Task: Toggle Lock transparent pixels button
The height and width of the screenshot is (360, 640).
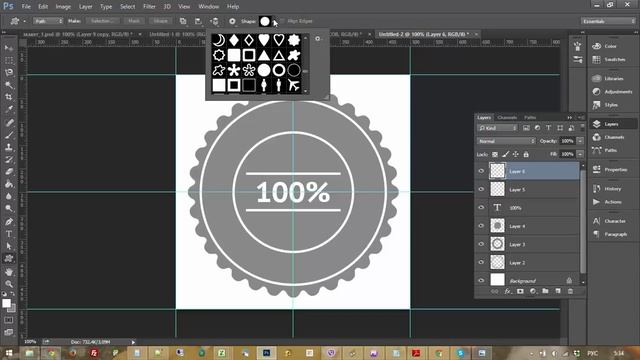Action: [495, 154]
